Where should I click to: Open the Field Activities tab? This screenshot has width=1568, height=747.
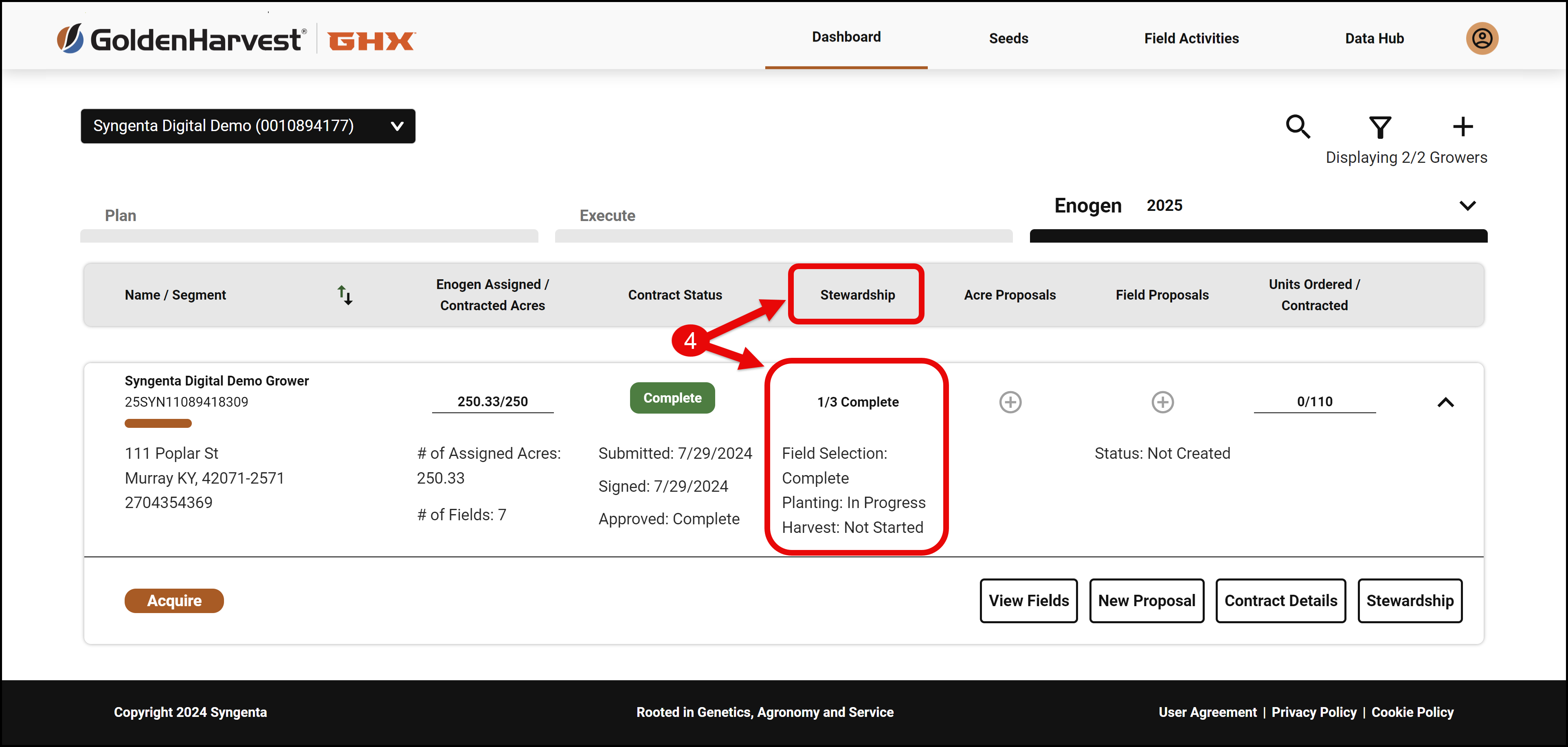pos(1191,38)
